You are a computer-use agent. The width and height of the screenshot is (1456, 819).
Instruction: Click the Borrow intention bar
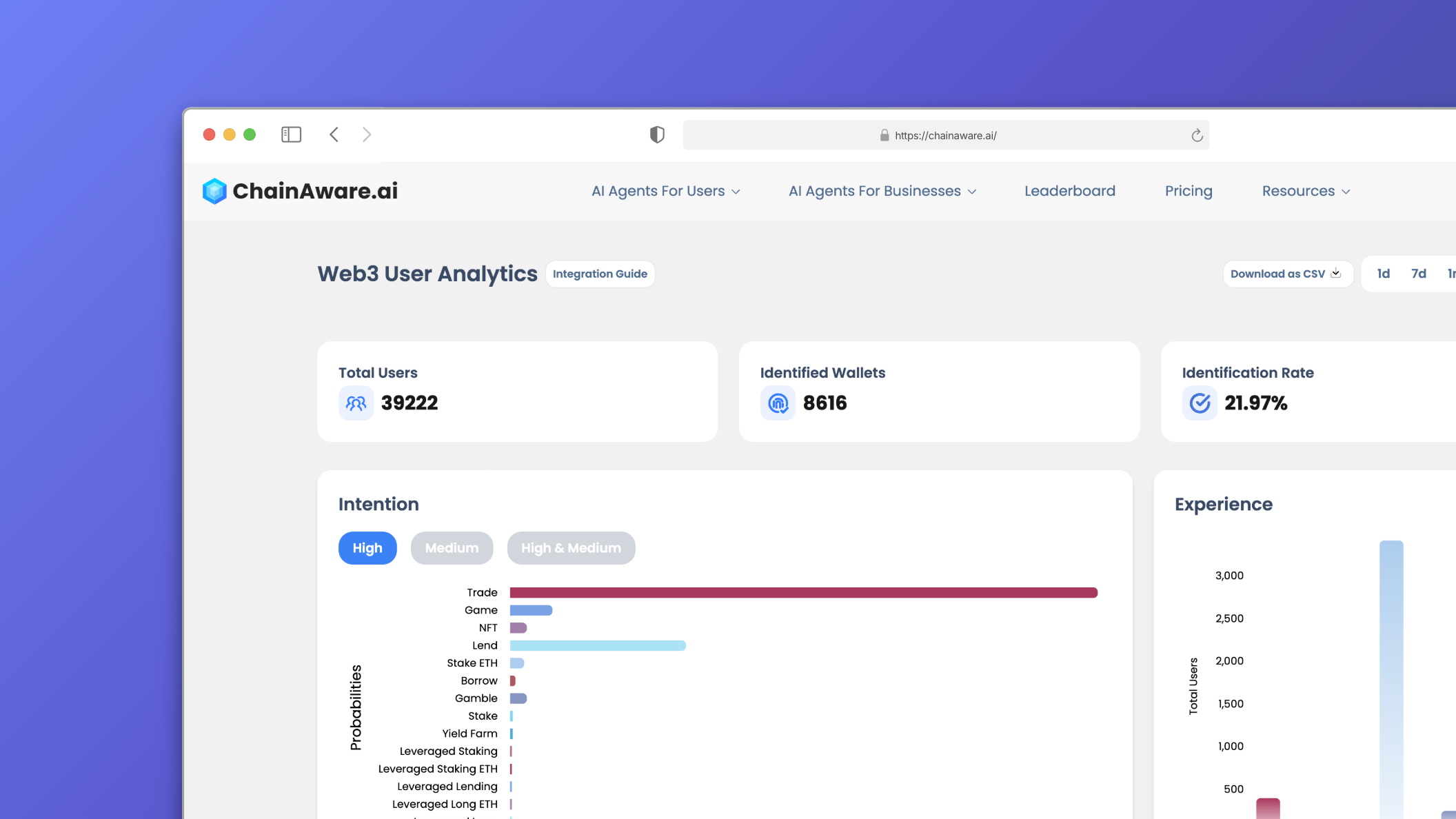point(513,681)
